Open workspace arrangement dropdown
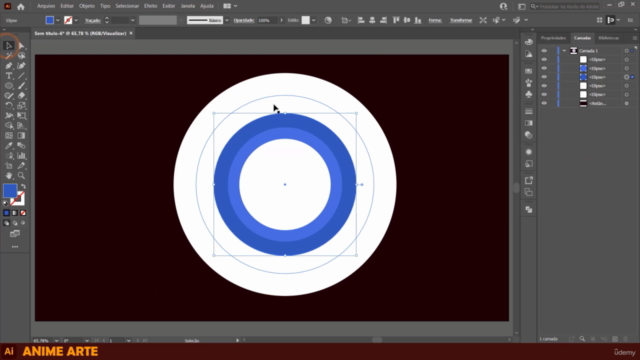The image size is (640, 360). click(x=231, y=6)
